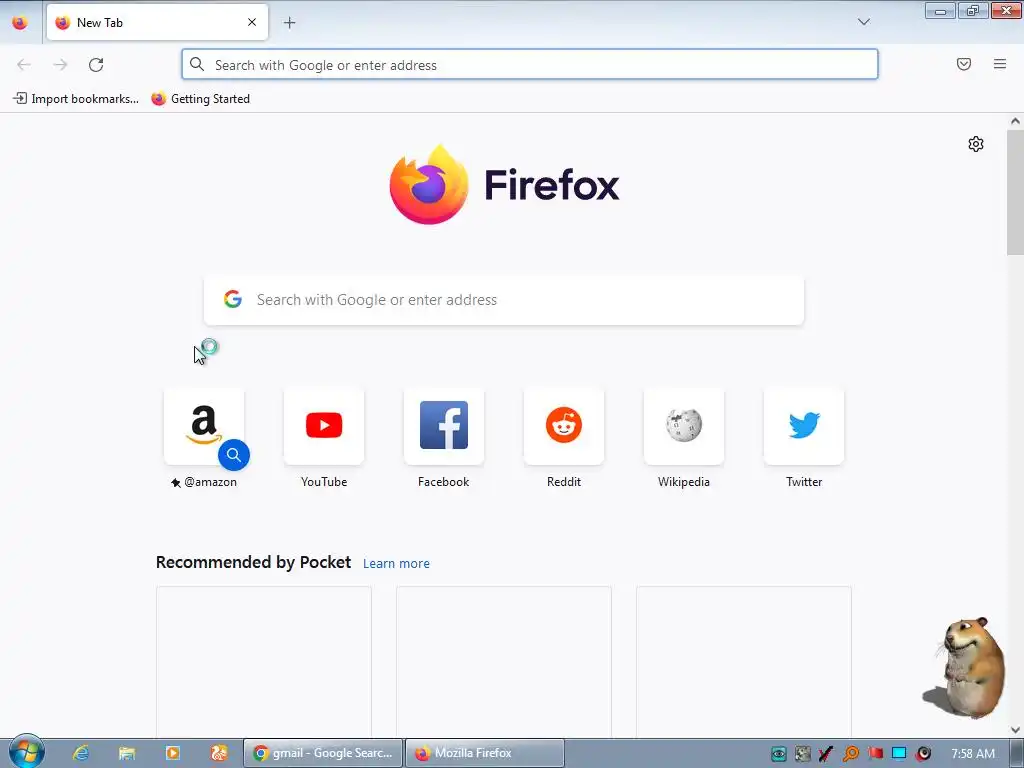1024x768 pixels.
Task: Open the Save to Pocket icon
Action: [964, 64]
